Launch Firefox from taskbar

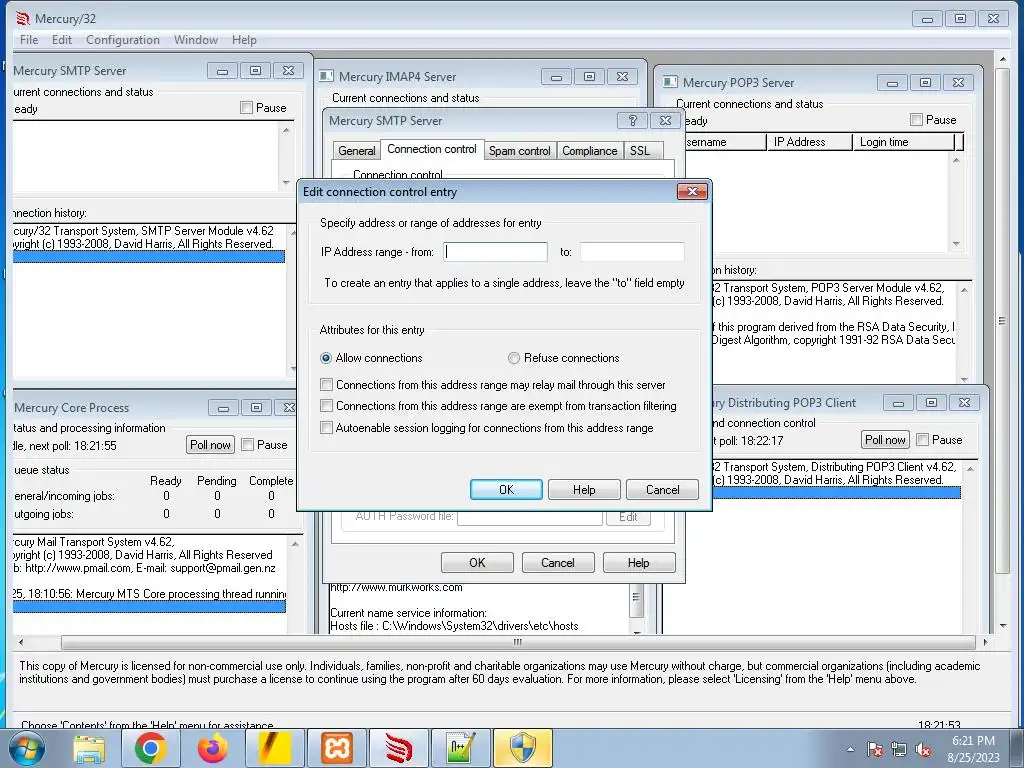212,748
